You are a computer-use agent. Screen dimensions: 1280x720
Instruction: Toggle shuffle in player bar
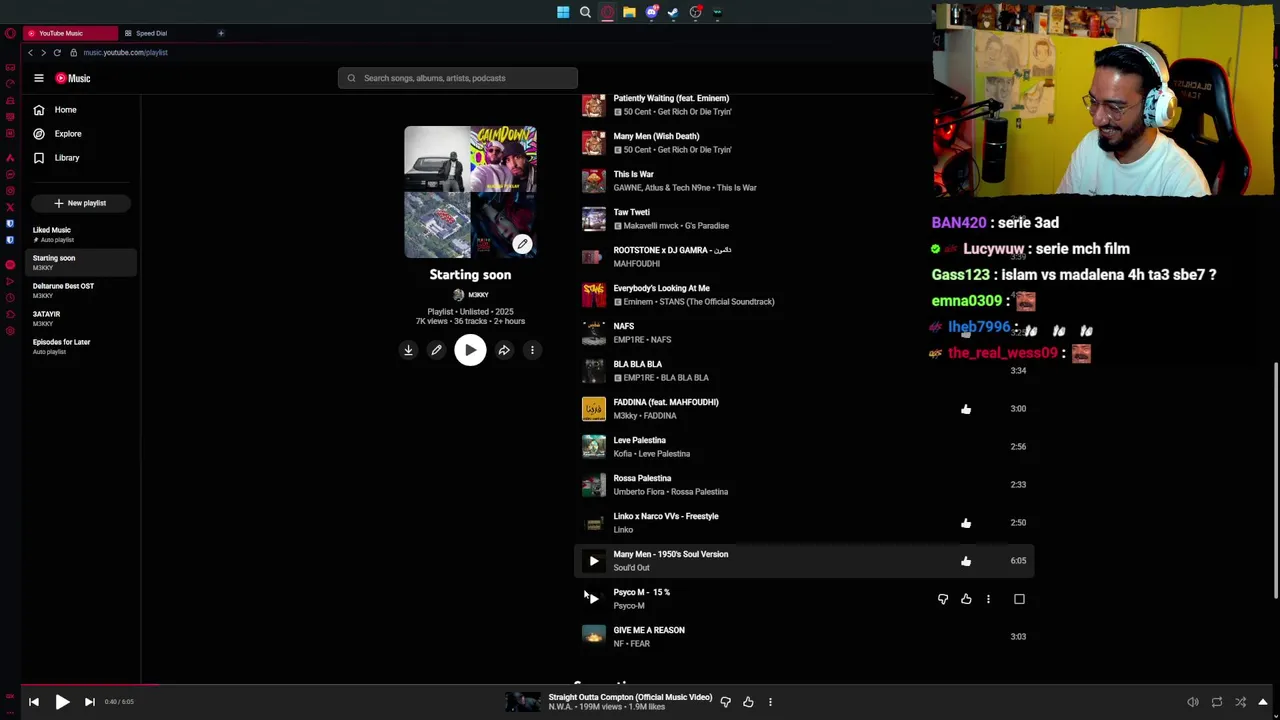1240,702
